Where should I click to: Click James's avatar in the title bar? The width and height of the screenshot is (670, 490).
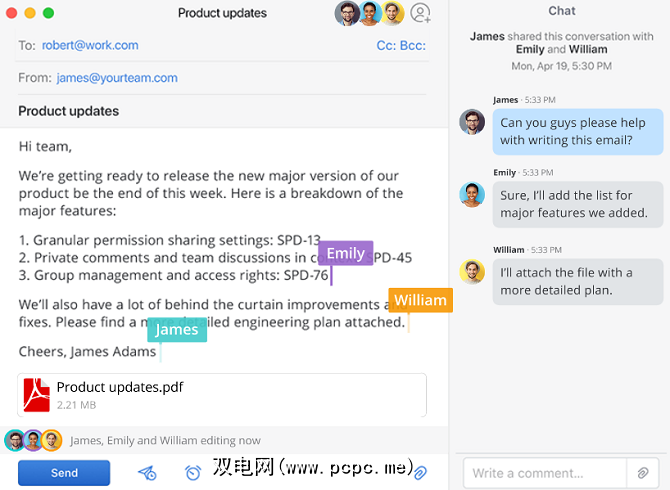pos(347,13)
